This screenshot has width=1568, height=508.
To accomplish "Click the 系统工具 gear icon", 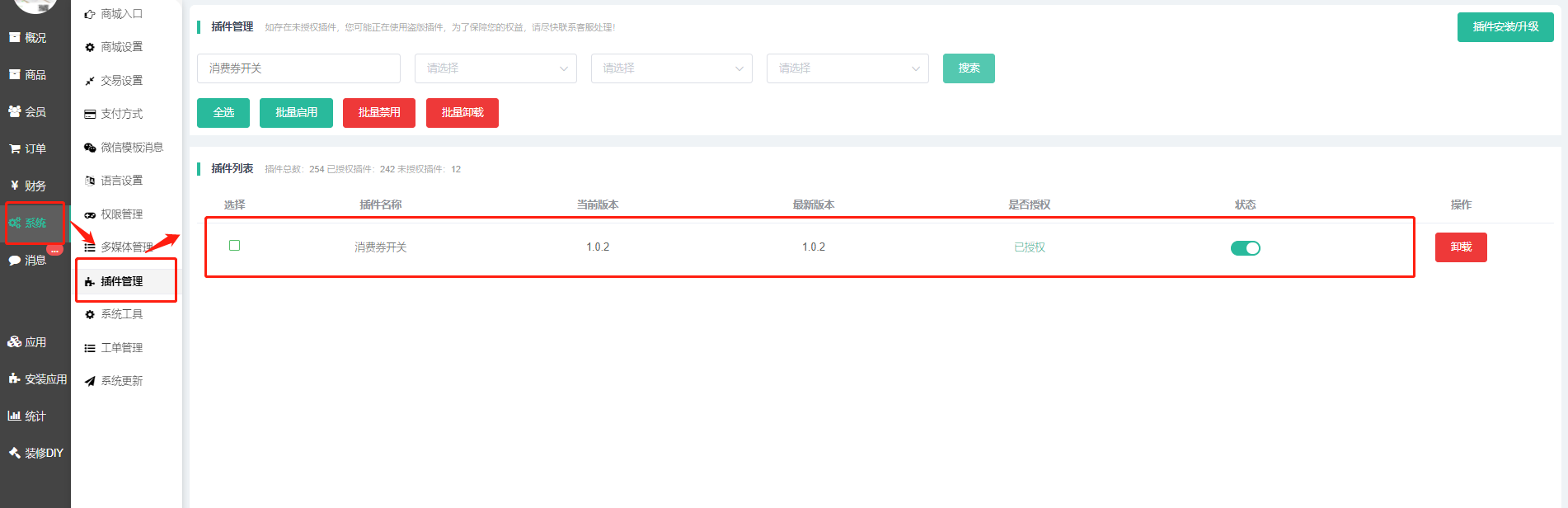I will 90,314.
